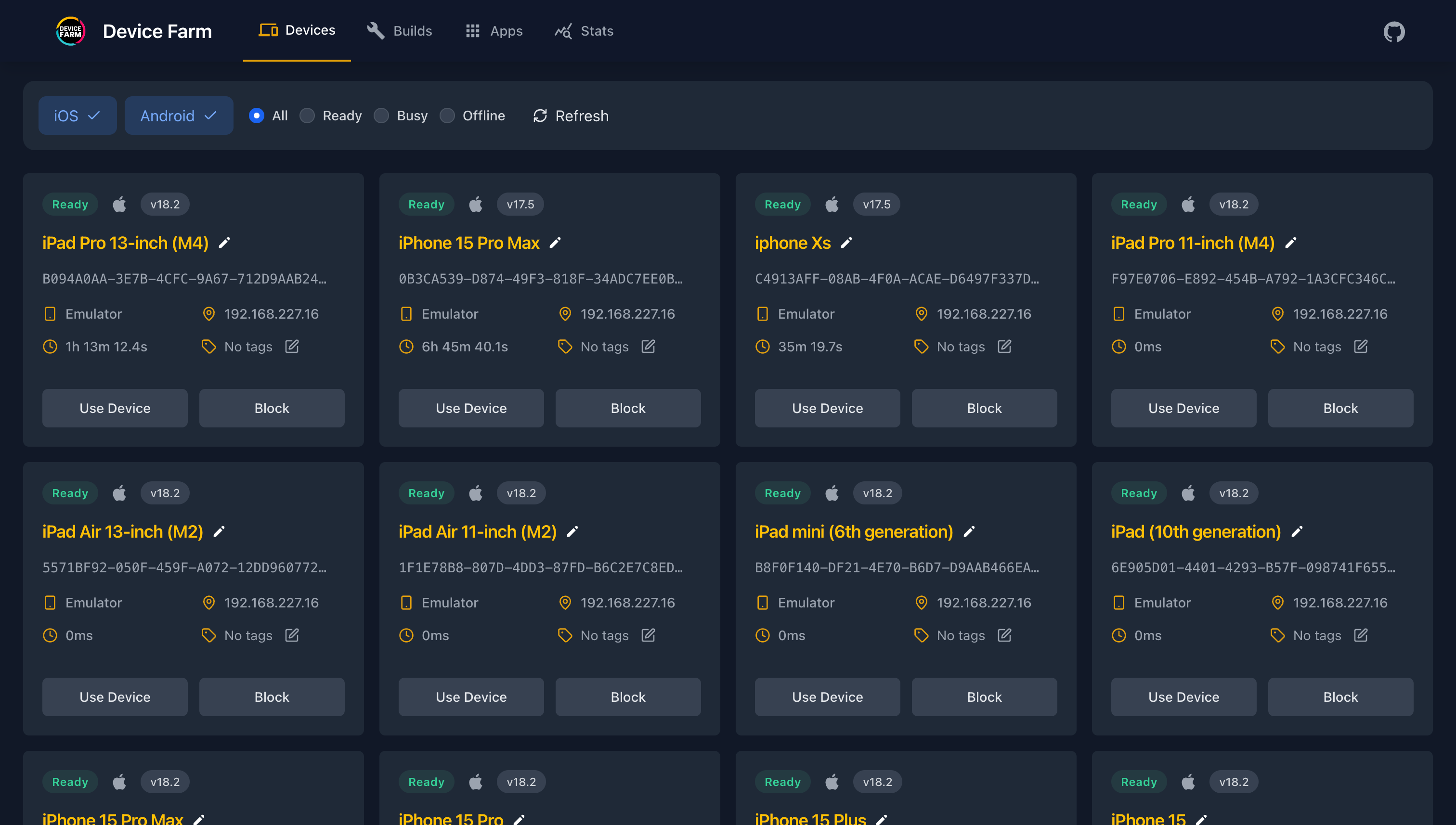Open the iPad Air 11-inch (M2) device title

[x=477, y=531]
